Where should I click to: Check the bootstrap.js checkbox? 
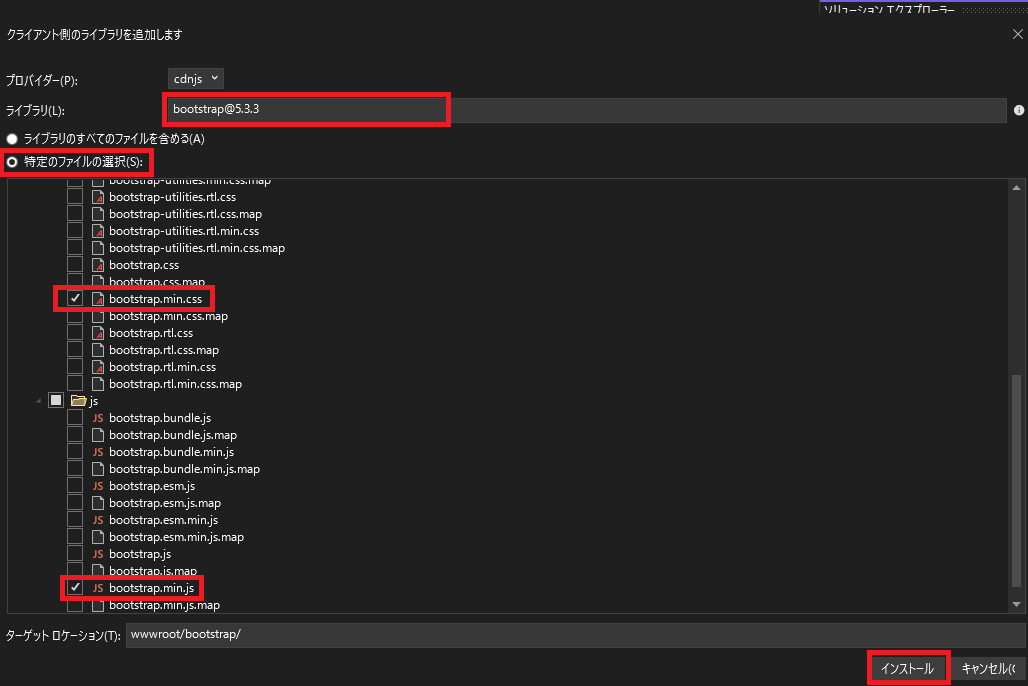coord(75,554)
